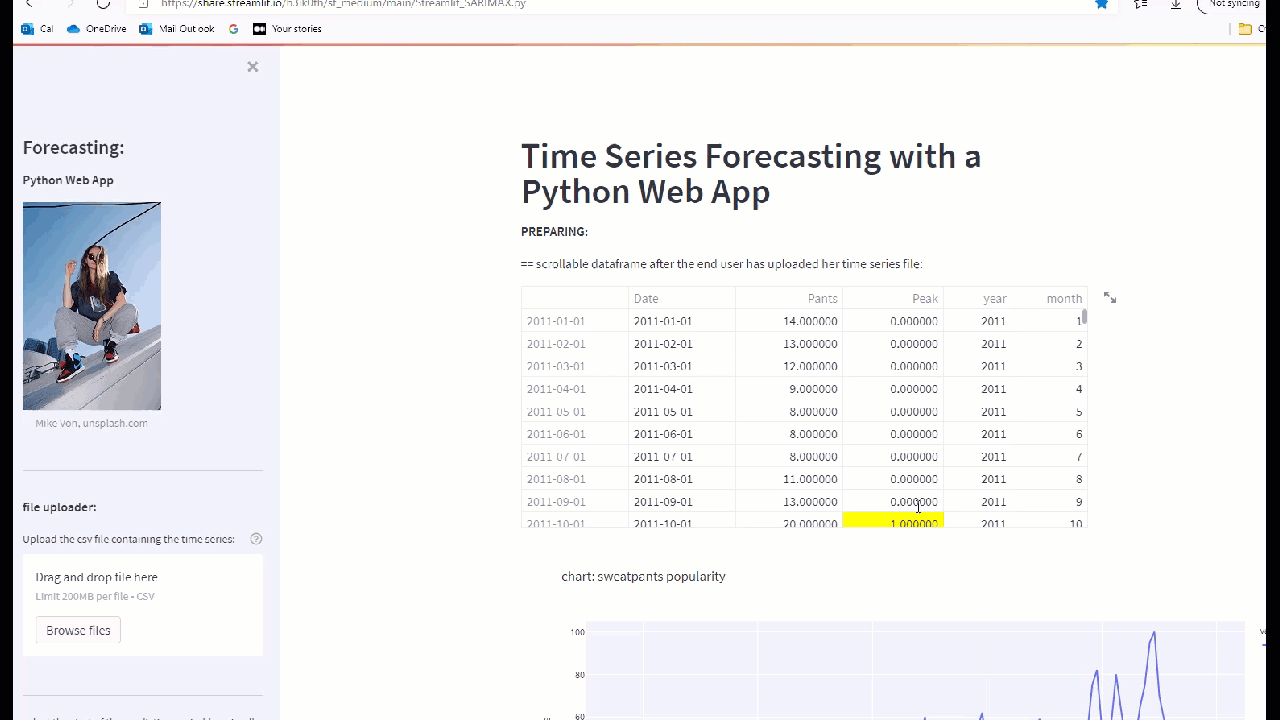Select the highlighted yellow Peak cell 1.000000
Screen dimensions: 1280x720
[x=893, y=521]
